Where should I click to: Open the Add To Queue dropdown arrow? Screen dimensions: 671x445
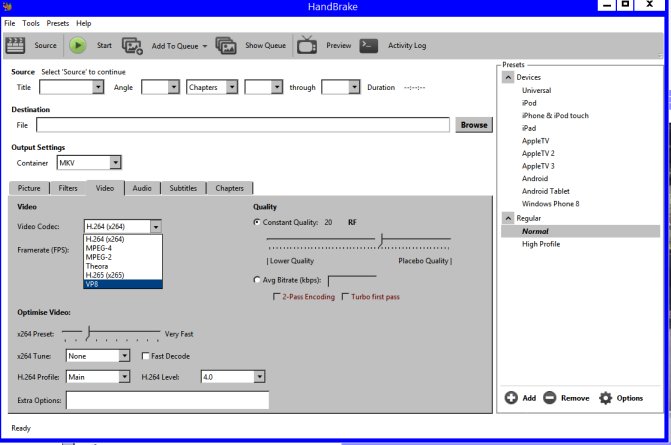[205, 46]
